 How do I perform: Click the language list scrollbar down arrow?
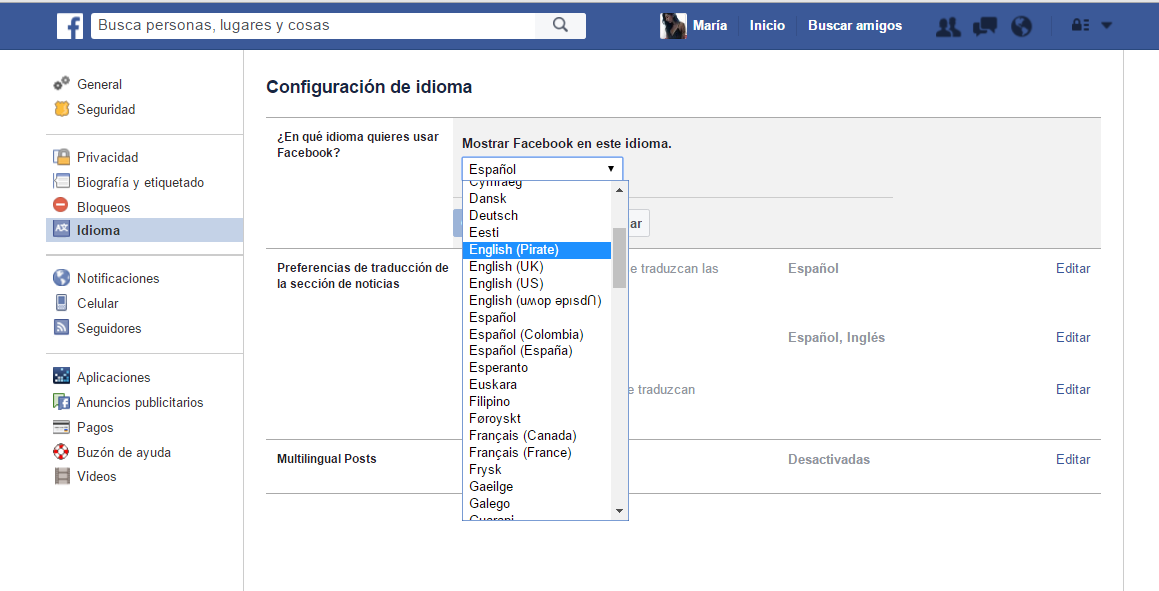(x=619, y=511)
